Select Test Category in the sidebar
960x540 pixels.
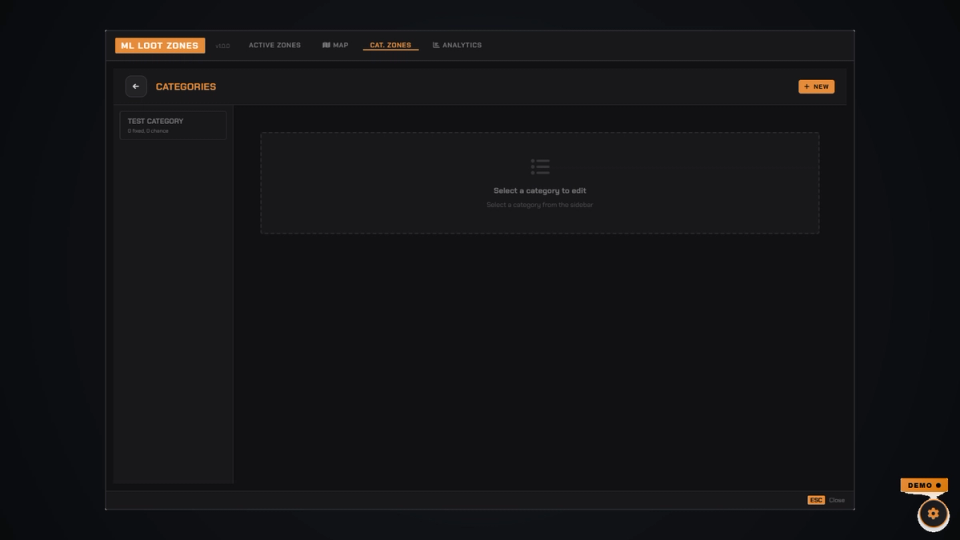point(173,125)
